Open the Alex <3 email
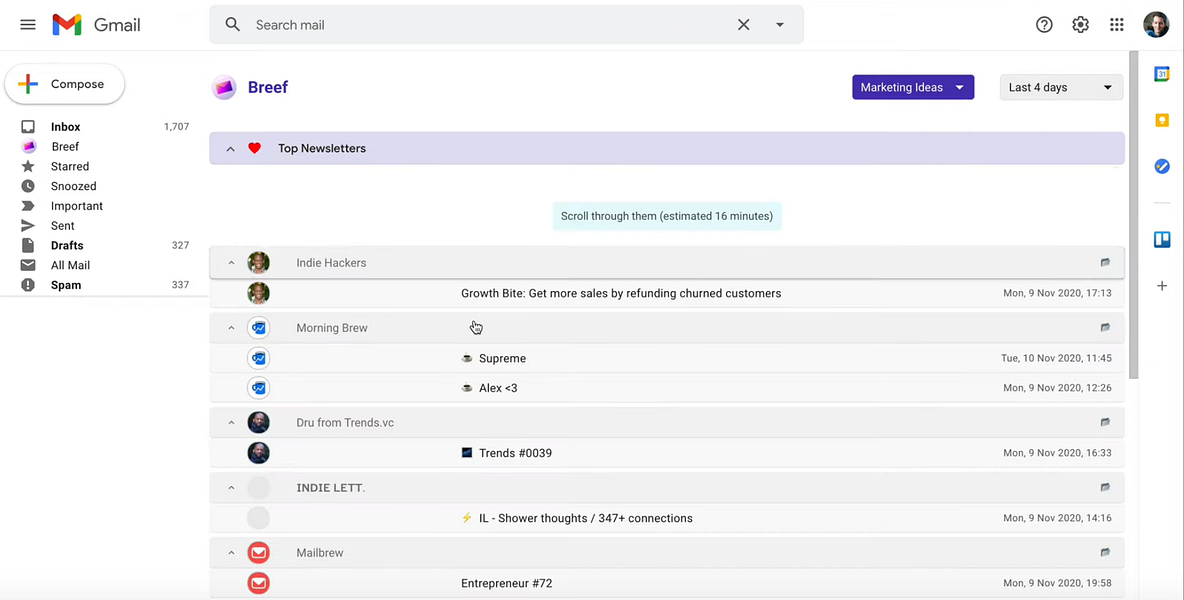Image resolution: width=1184 pixels, height=600 pixels. point(667,388)
